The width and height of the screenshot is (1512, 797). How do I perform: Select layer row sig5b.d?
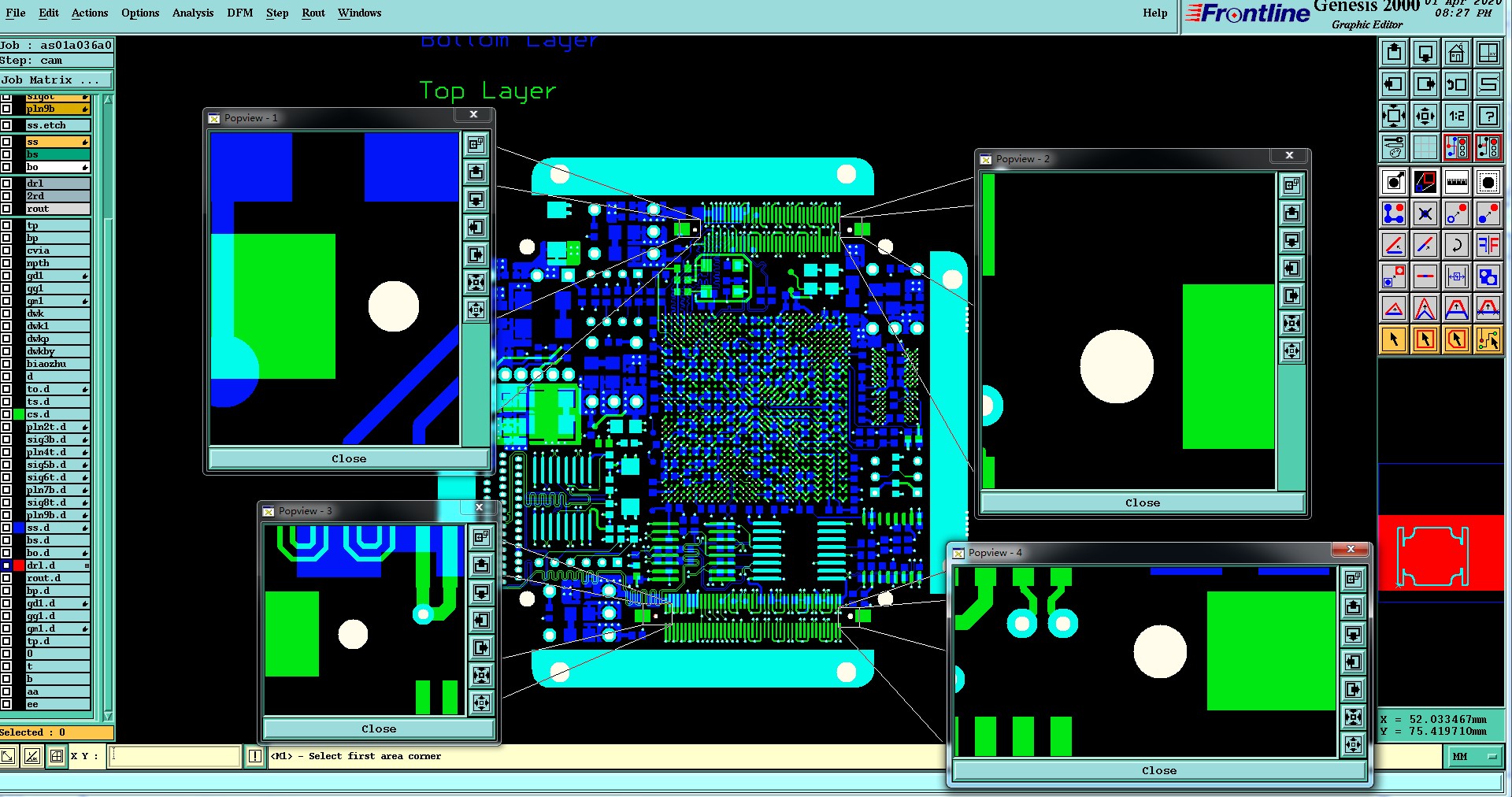tap(57, 465)
